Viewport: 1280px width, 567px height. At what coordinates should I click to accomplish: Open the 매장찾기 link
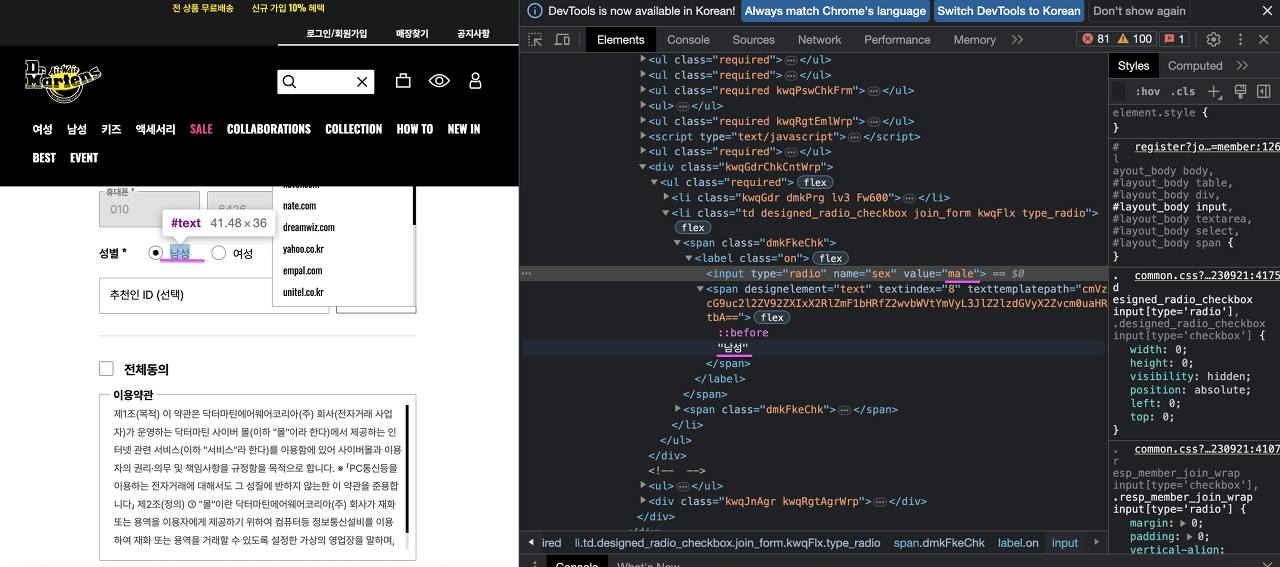pos(412,33)
